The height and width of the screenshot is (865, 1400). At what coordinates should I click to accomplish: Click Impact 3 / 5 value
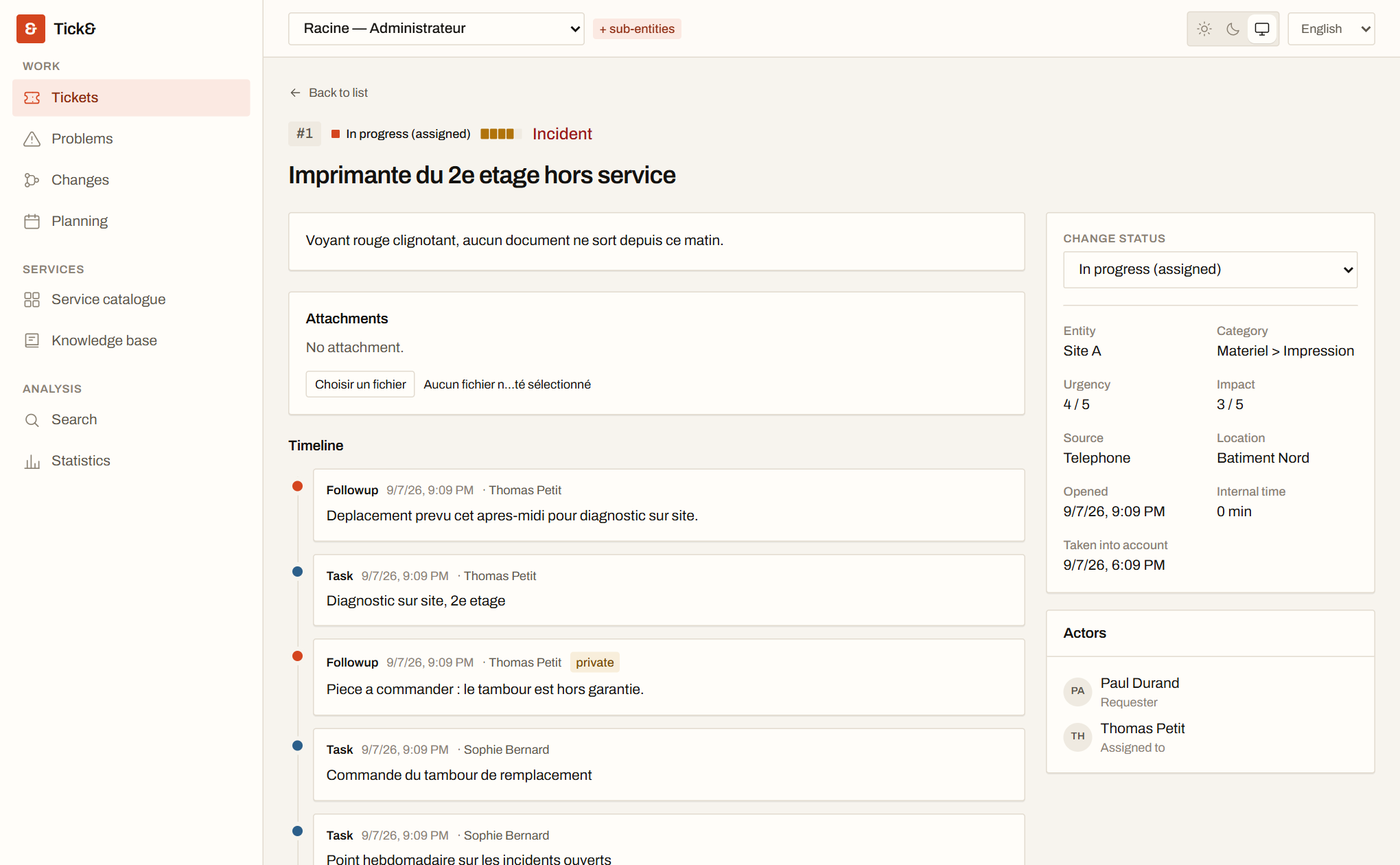(1230, 404)
